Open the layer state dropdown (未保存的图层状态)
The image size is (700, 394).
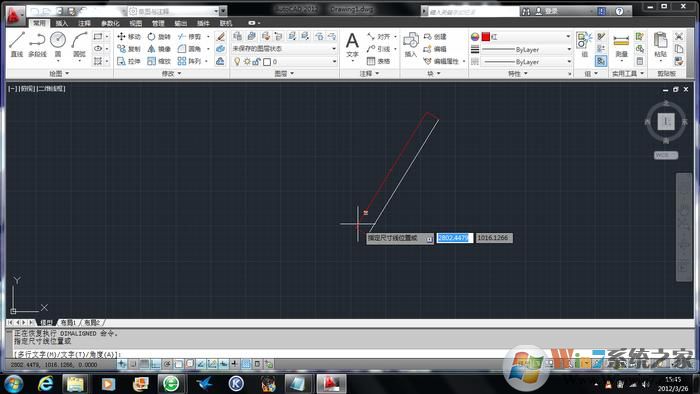point(284,48)
